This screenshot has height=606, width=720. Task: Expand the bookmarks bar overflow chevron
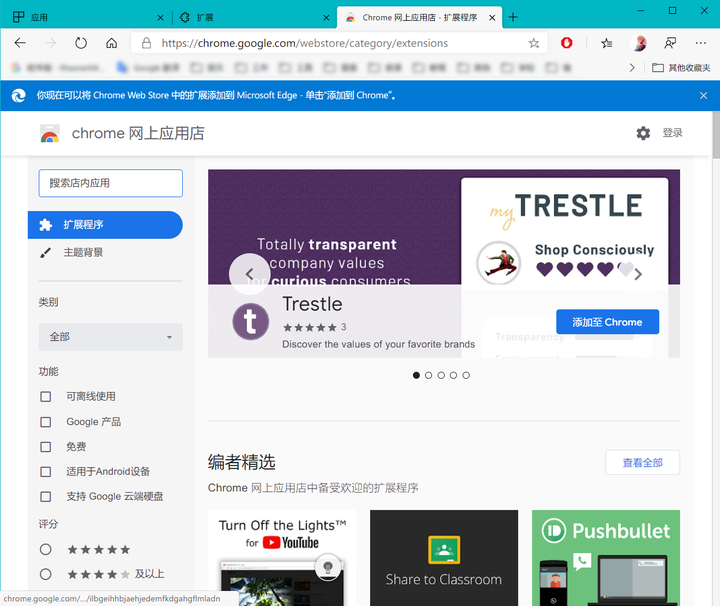(x=631, y=68)
